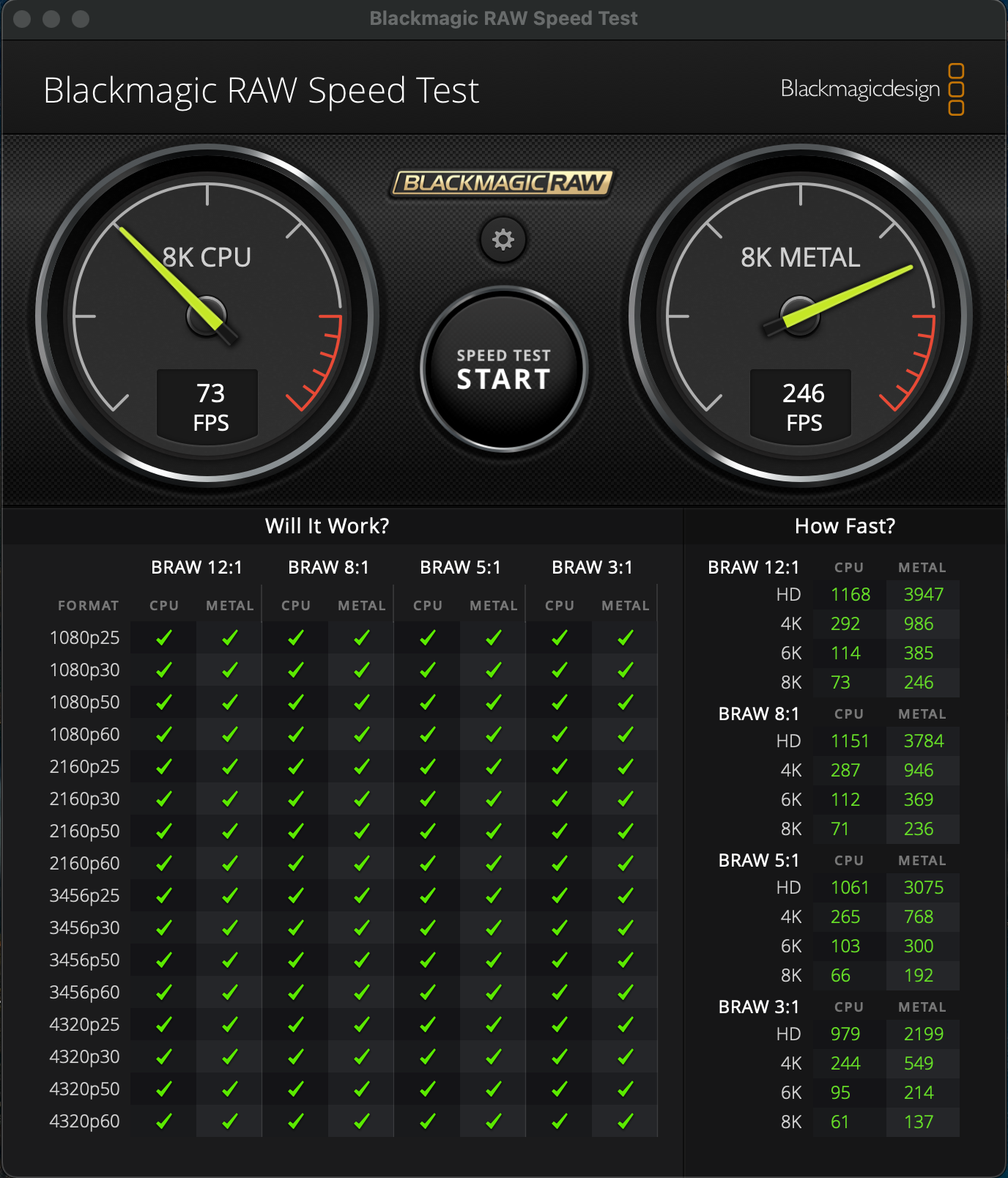Click the How Fast? heading
The image size is (1008, 1178).
click(845, 526)
